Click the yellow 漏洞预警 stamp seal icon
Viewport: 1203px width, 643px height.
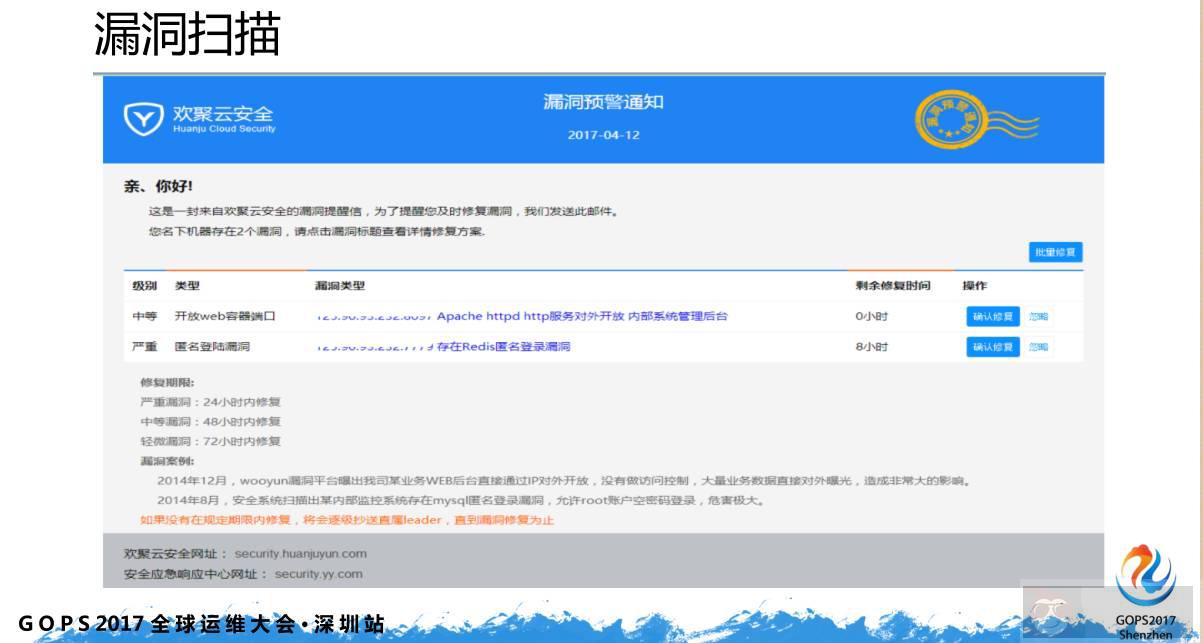949,117
